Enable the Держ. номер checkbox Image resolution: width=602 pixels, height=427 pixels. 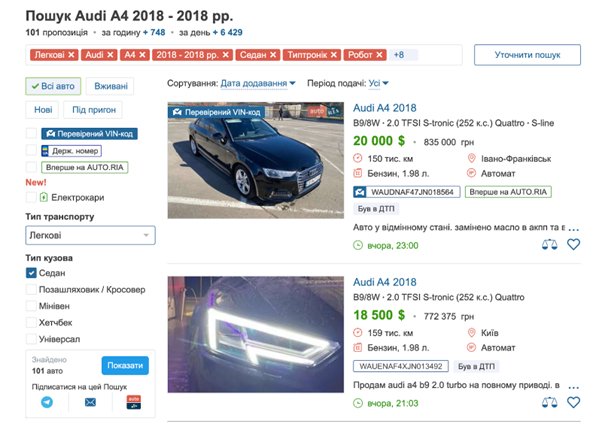click(x=31, y=151)
